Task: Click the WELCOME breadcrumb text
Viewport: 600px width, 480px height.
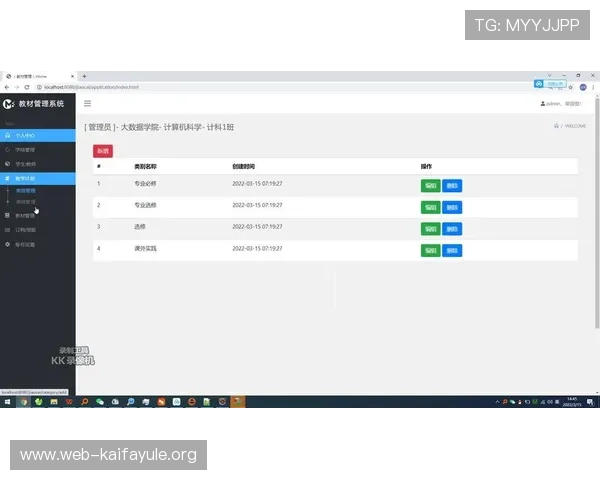Action: tap(576, 126)
